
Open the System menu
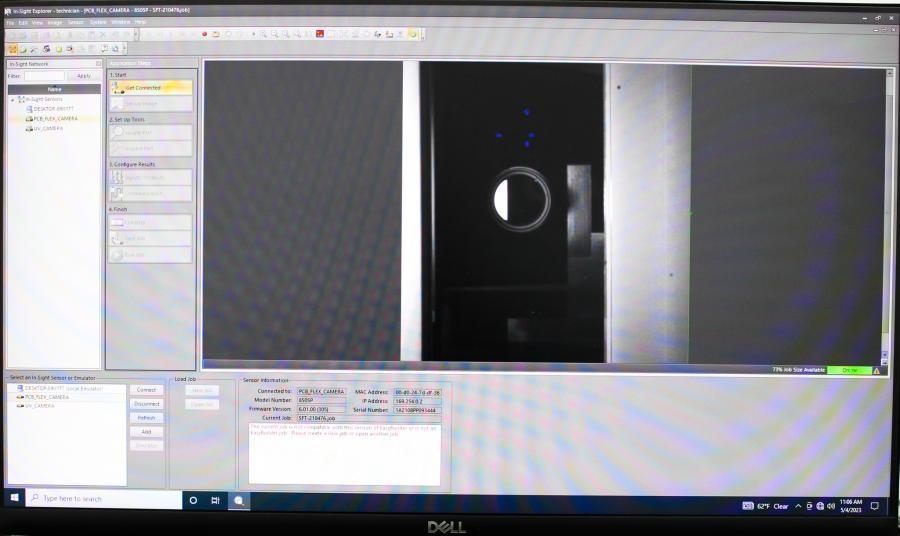(x=98, y=22)
